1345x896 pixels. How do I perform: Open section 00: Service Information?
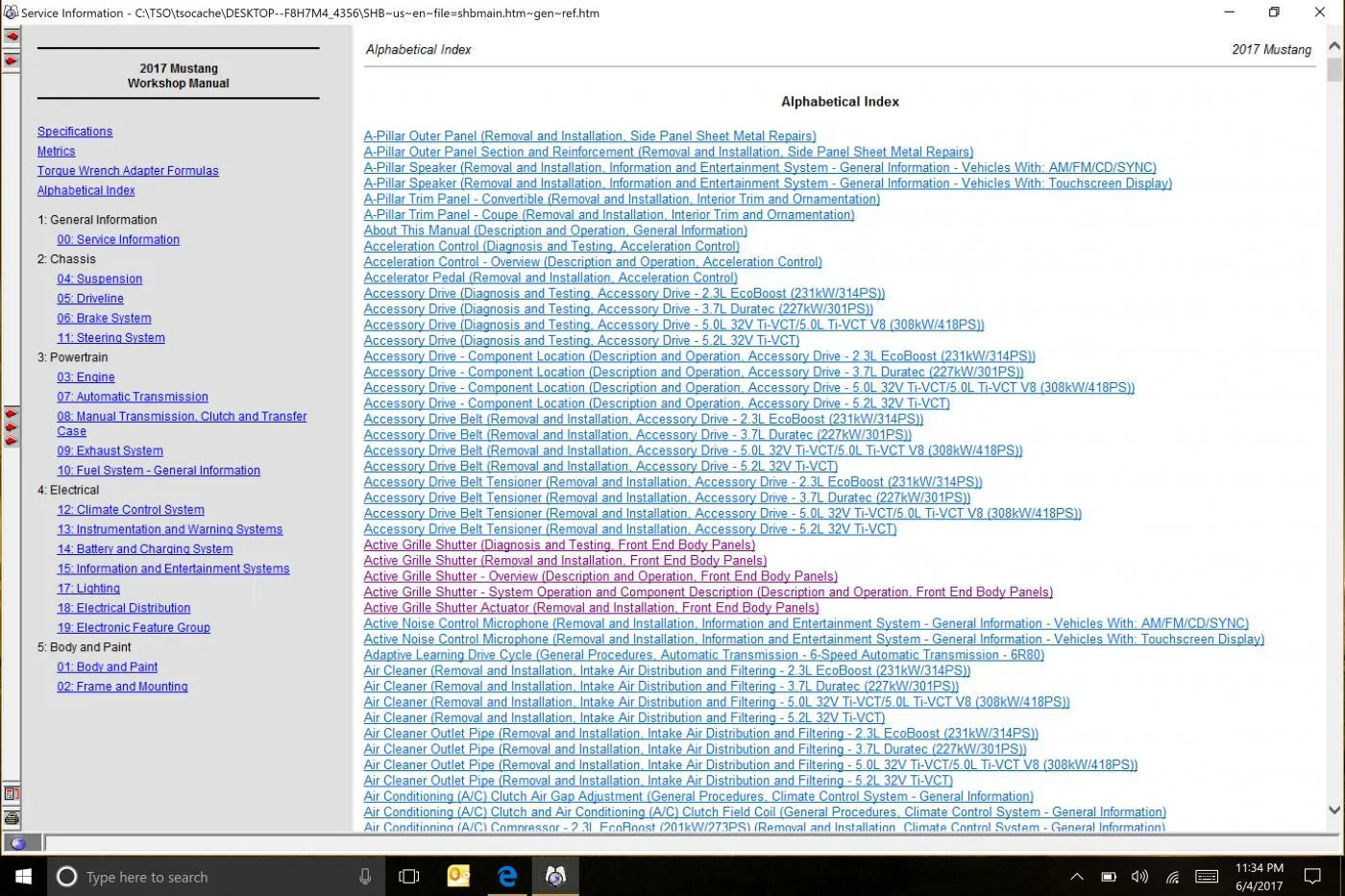pyautogui.click(x=118, y=239)
